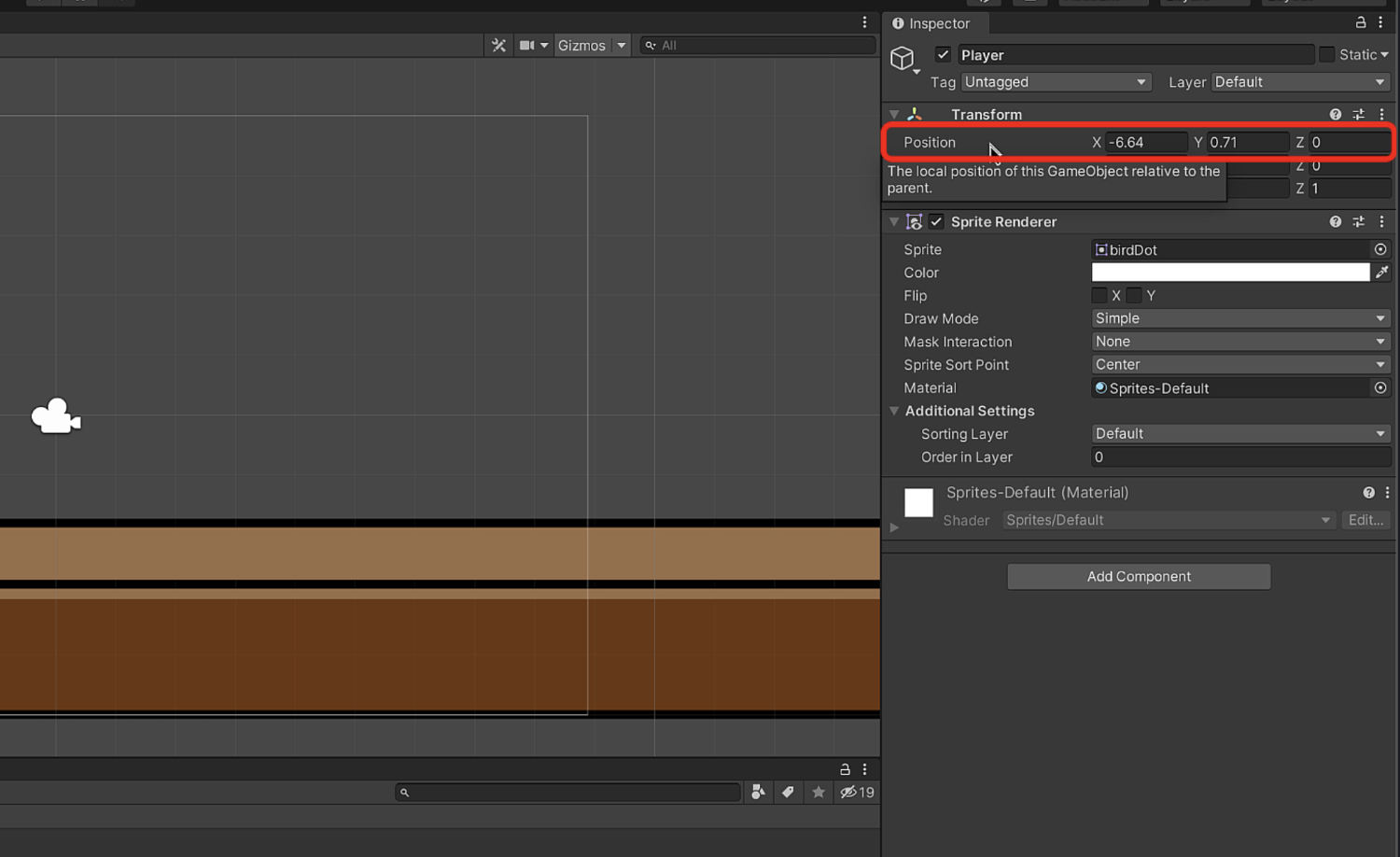Enable the Static checkbox
Screen dimensions: 1400x857
(x=1326, y=54)
